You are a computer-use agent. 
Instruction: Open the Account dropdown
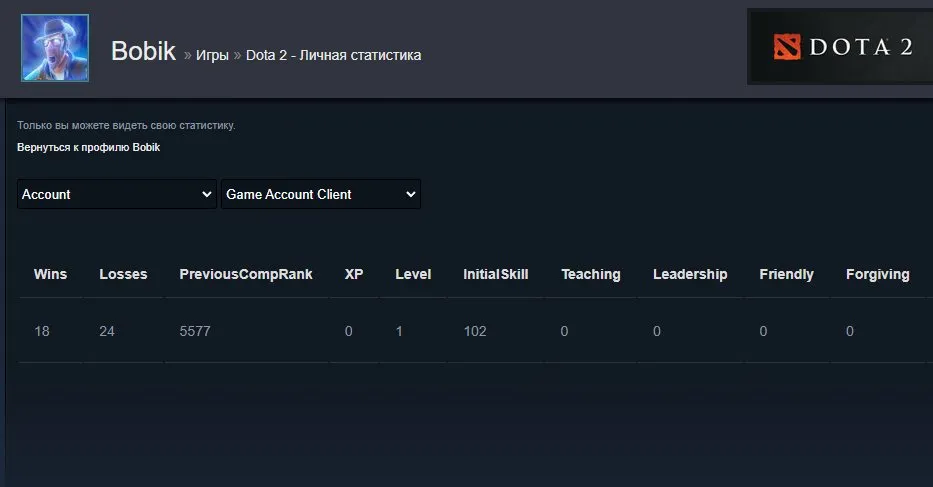pos(117,194)
